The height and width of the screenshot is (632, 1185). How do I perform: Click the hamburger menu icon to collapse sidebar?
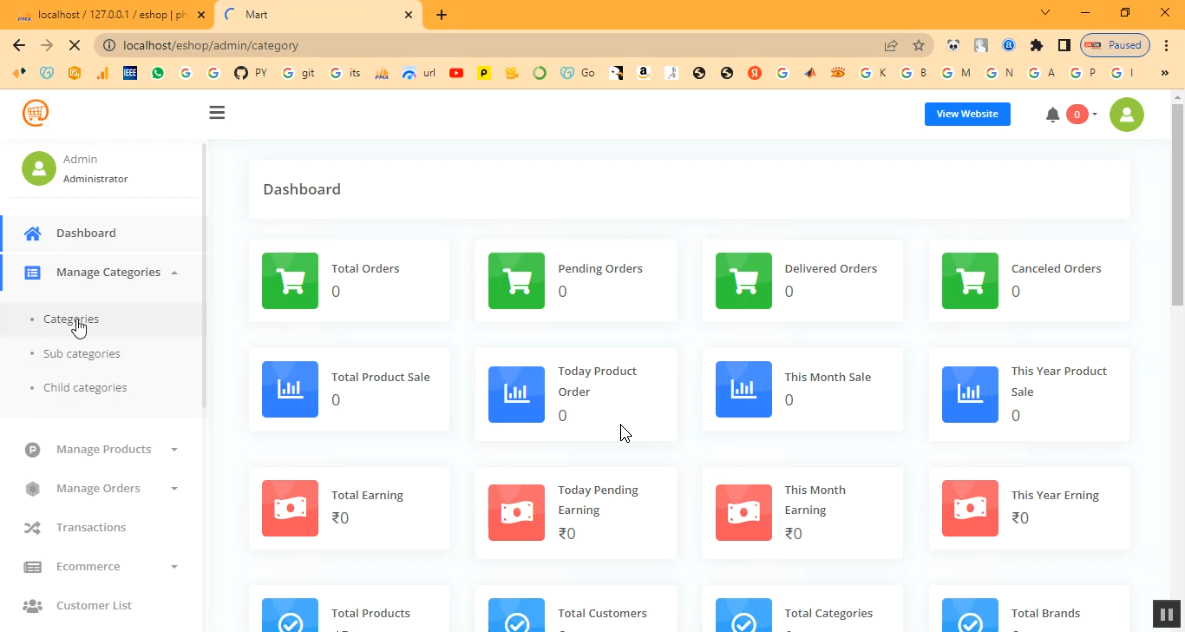click(217, 113)
